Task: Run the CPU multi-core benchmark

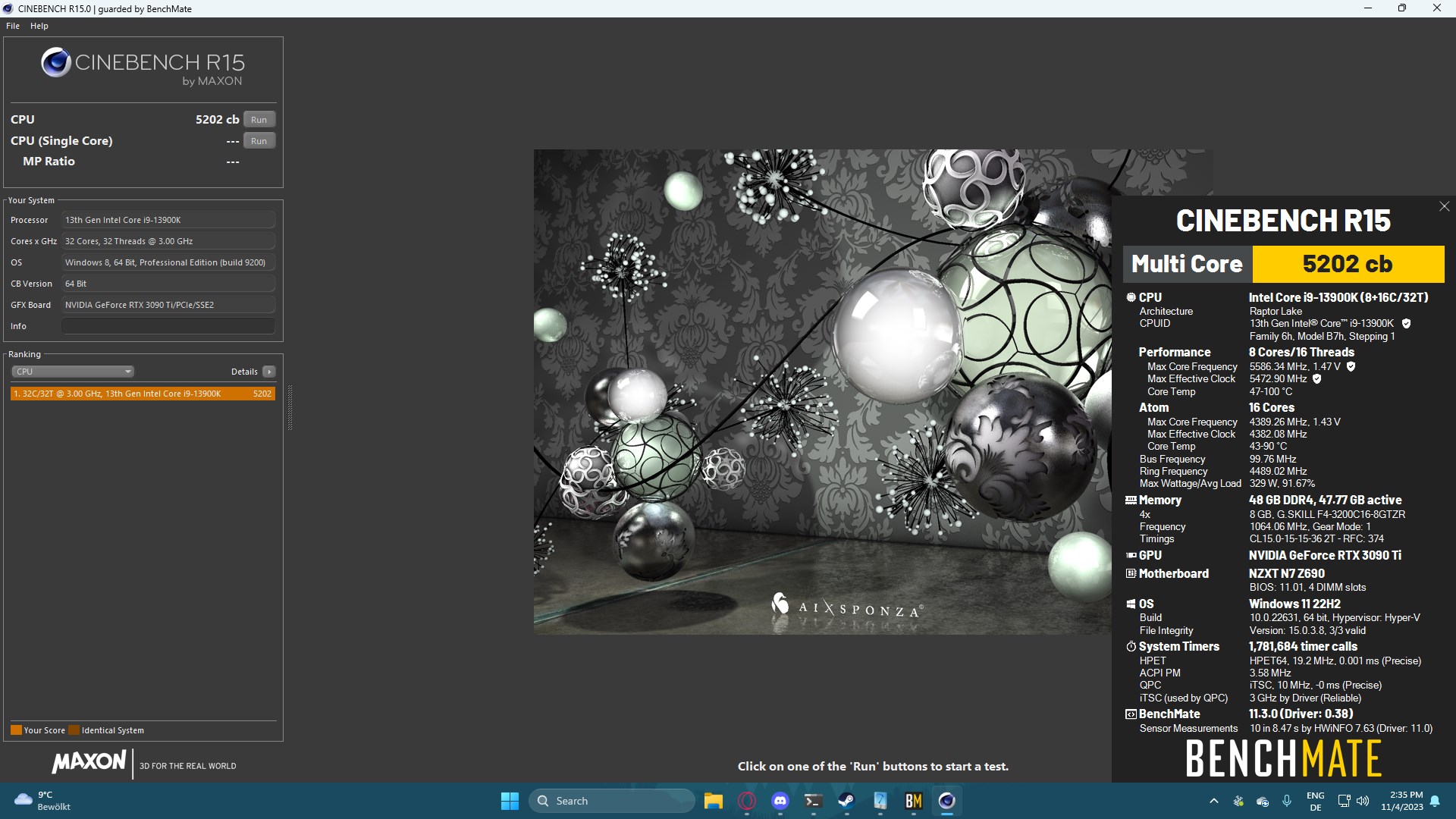Action: (259, 120)
